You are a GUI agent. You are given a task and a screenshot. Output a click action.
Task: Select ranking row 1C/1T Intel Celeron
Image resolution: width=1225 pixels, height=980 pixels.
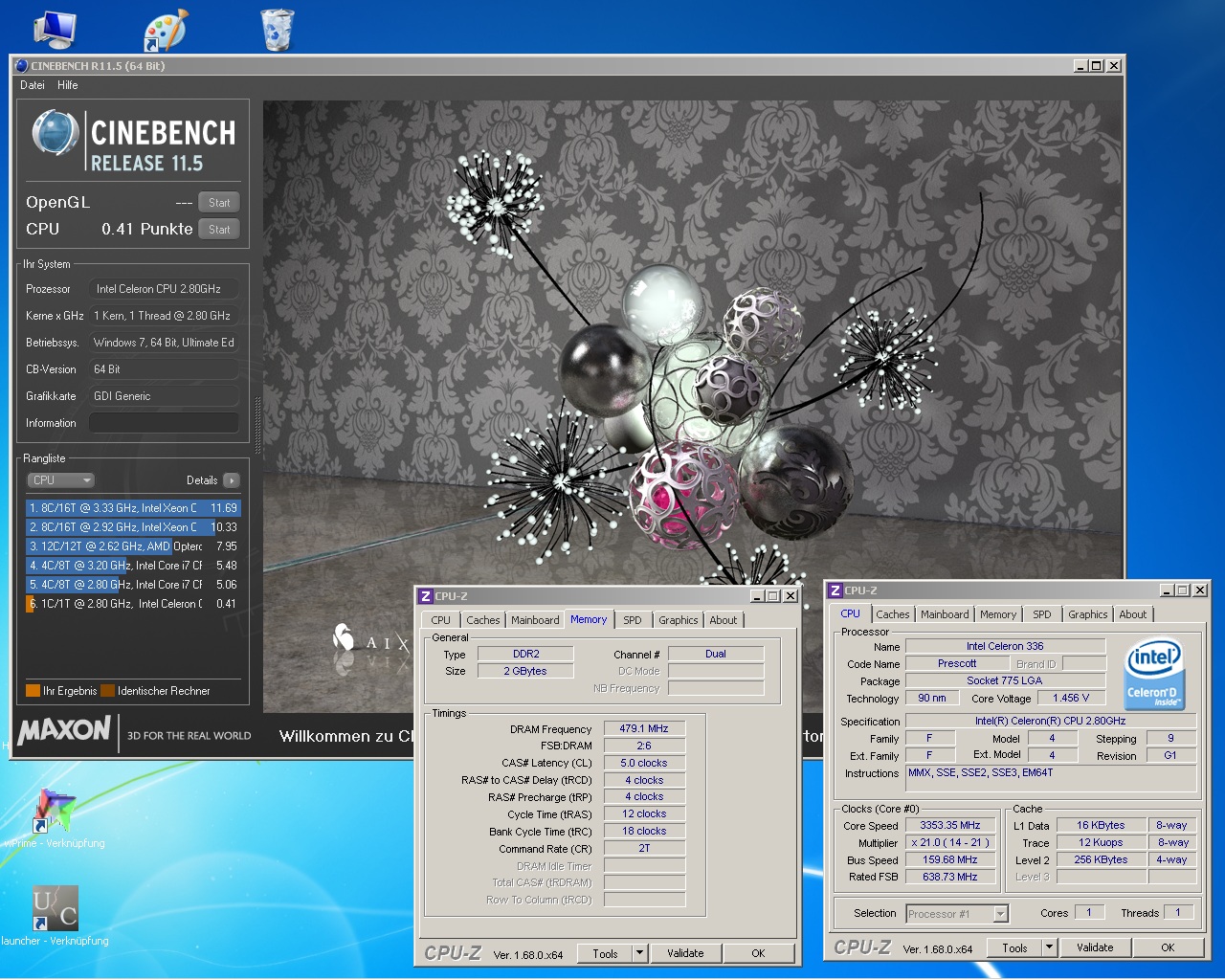133,604
